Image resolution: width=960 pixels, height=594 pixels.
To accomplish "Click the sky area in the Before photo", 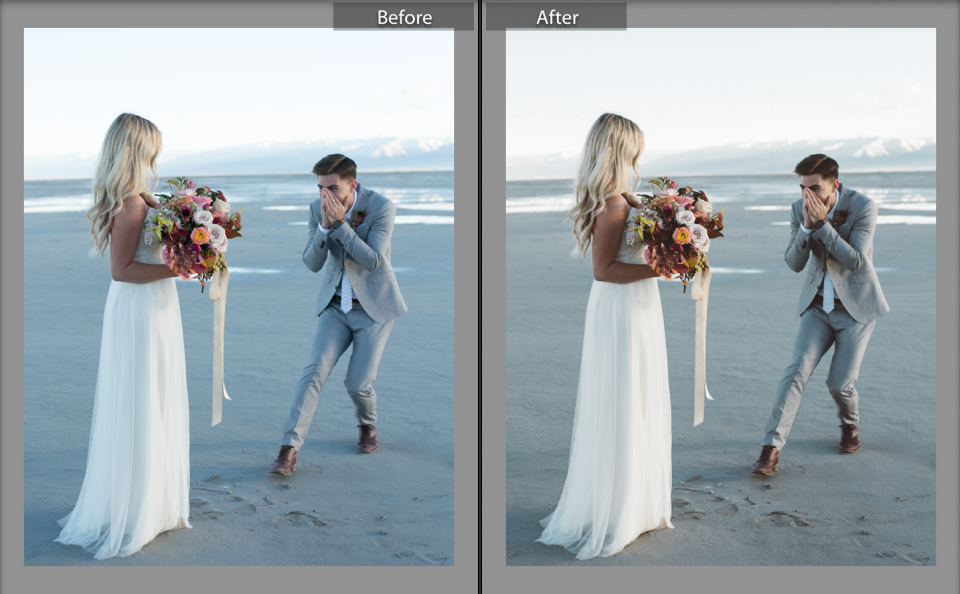I will coord(240,80).
